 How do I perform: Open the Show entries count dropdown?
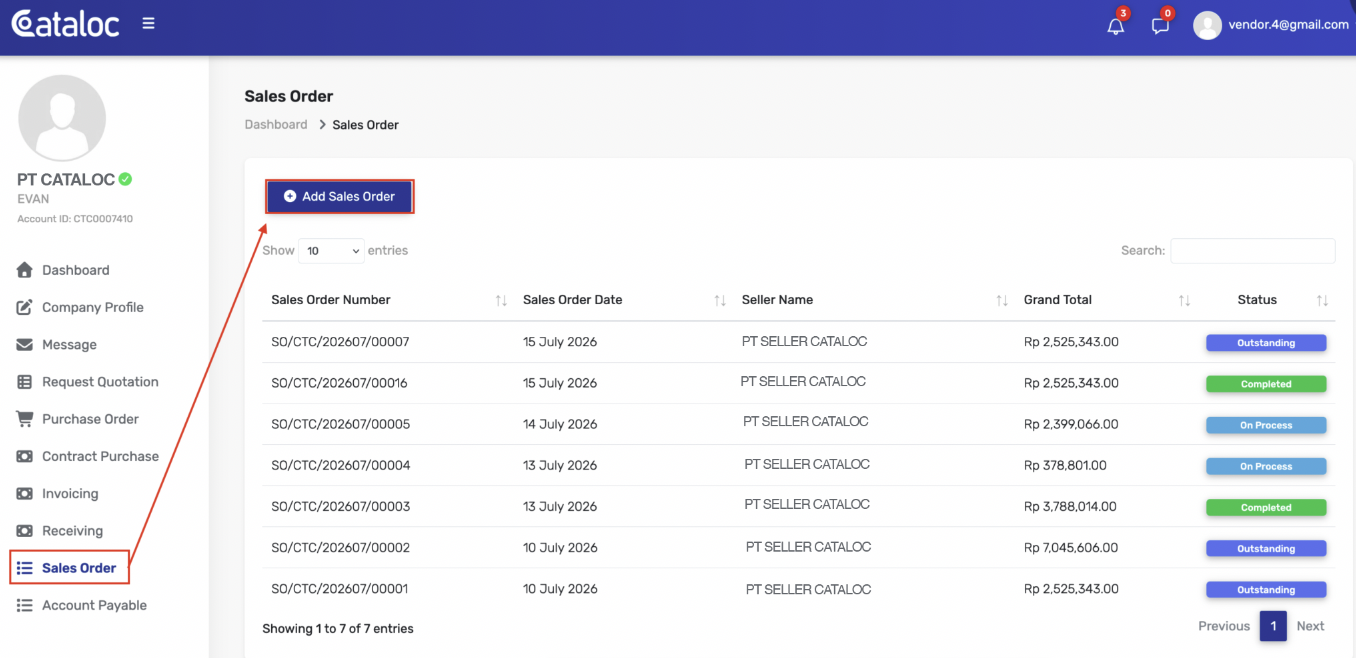point(331,251)
